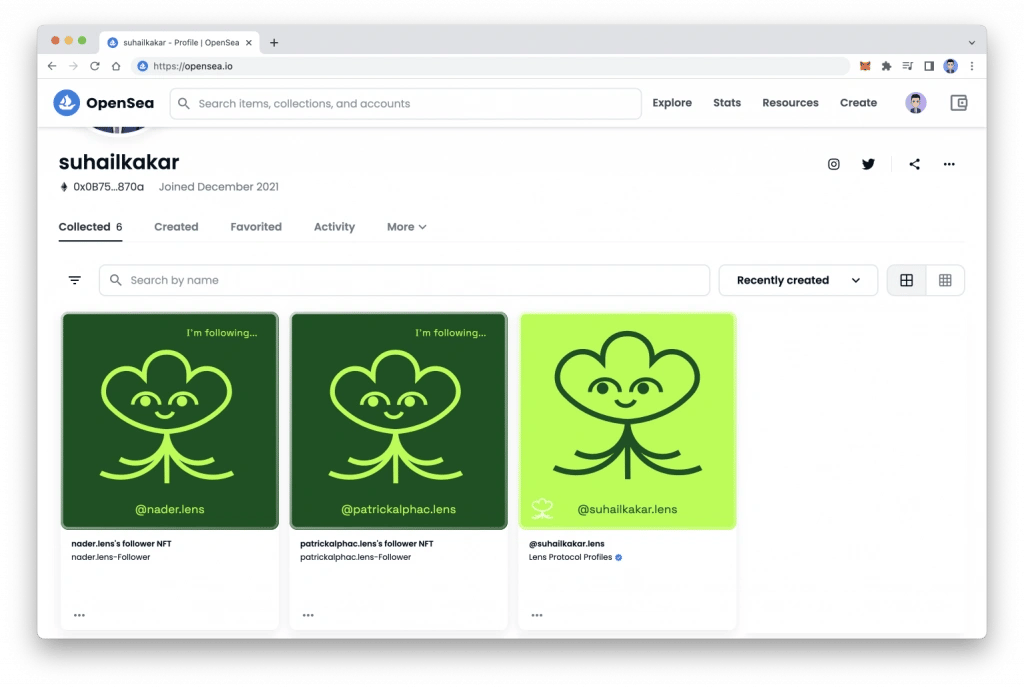Open the filter list icon beside search
The height and width of the screenshot is (688, 1024).
(75, 280)
